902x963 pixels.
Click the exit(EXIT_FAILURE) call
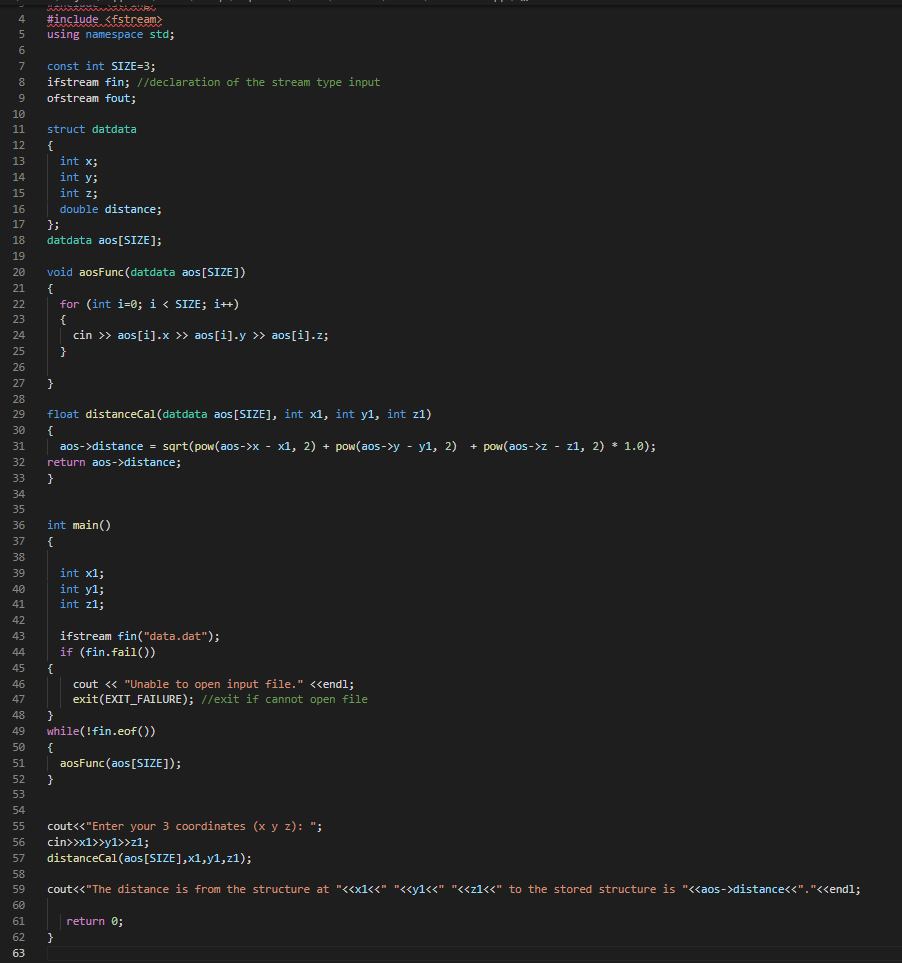(129, 699)
